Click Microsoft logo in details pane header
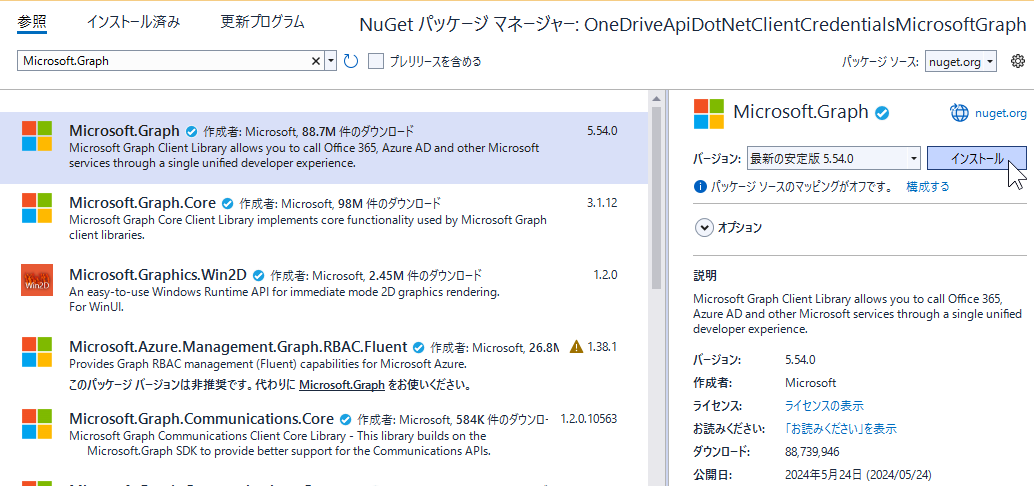Screen dimensions: 1034x486 point(709,113)
